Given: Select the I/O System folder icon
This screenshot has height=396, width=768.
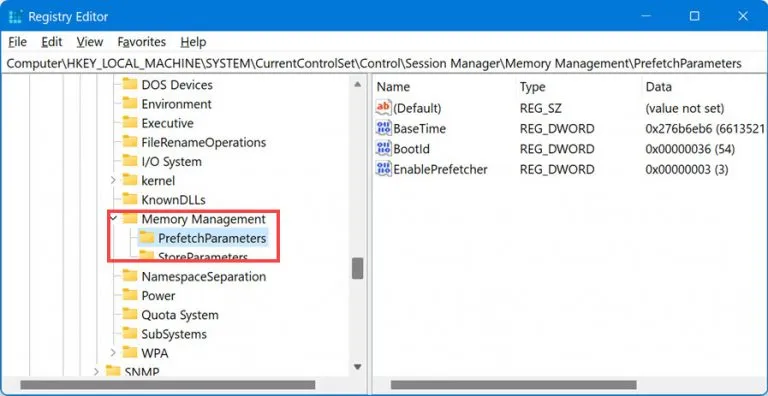Looking at the screenshot, I should tap(130, 161).
